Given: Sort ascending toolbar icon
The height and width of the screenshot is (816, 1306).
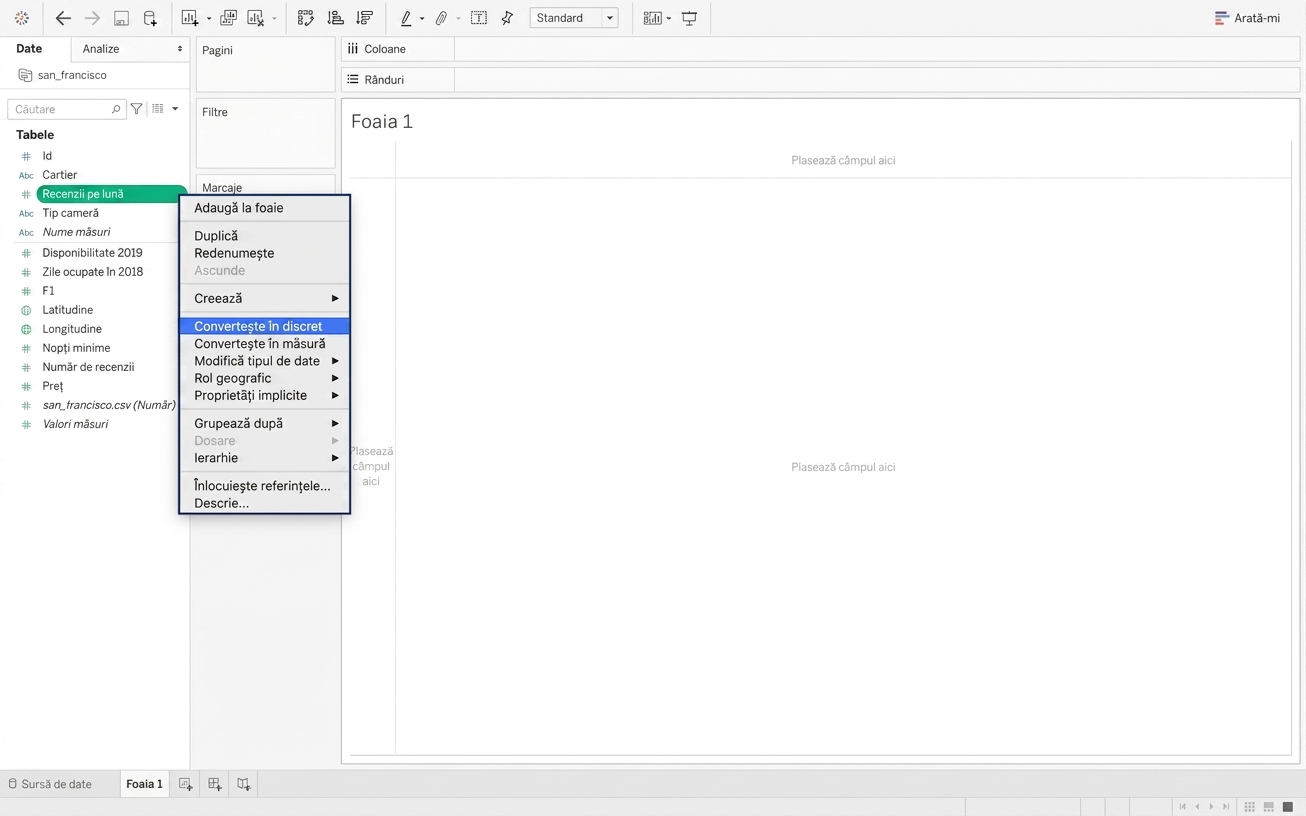Looking at the screenshot, I should click(336, 18).
